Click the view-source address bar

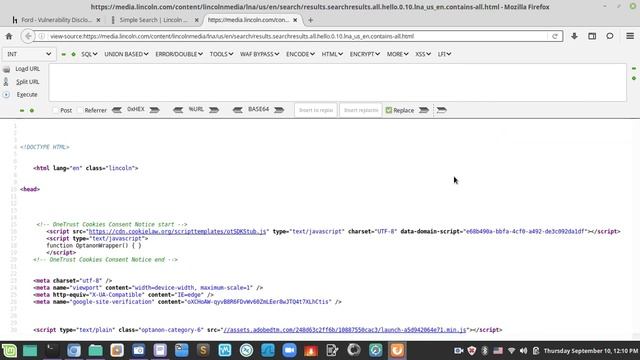[298, 36]
